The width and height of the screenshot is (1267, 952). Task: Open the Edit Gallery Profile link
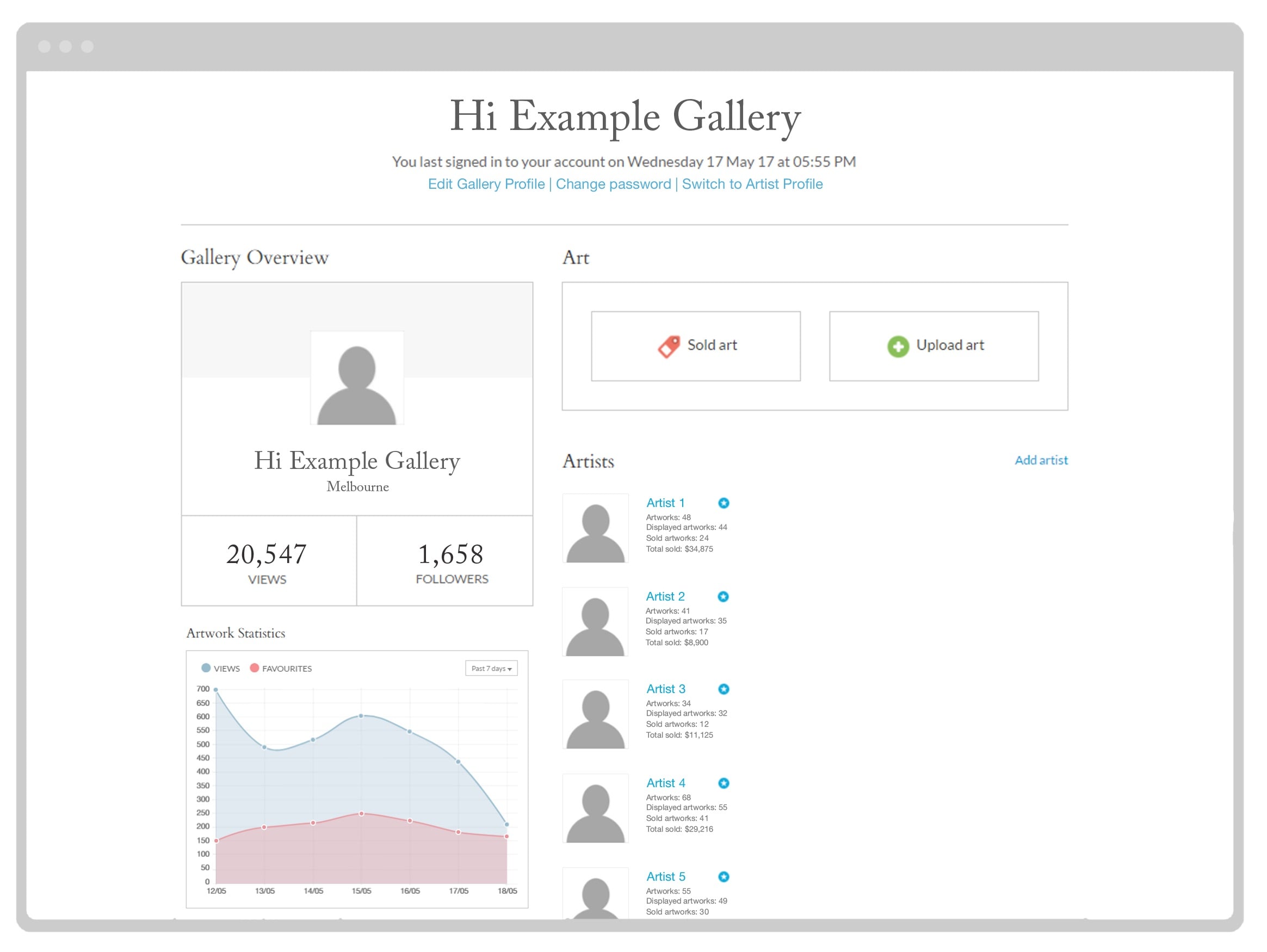[486, 184]
